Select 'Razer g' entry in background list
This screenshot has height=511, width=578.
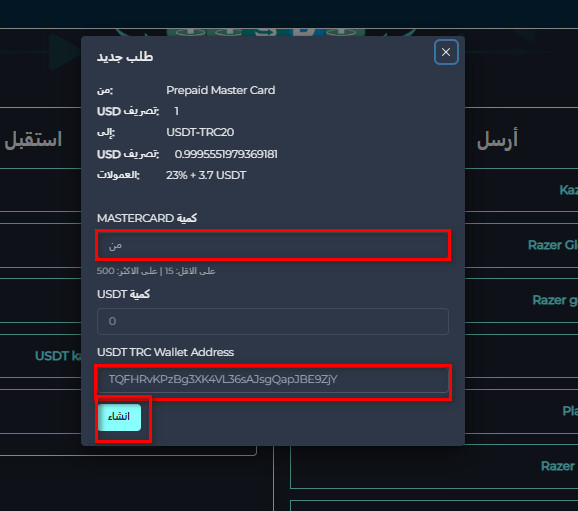[555, 300]
